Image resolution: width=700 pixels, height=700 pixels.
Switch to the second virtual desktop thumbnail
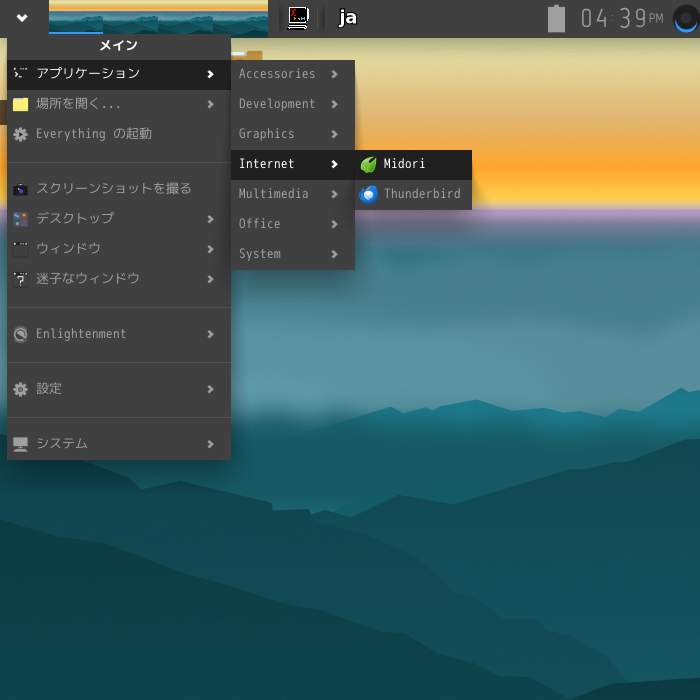[131, 17]
